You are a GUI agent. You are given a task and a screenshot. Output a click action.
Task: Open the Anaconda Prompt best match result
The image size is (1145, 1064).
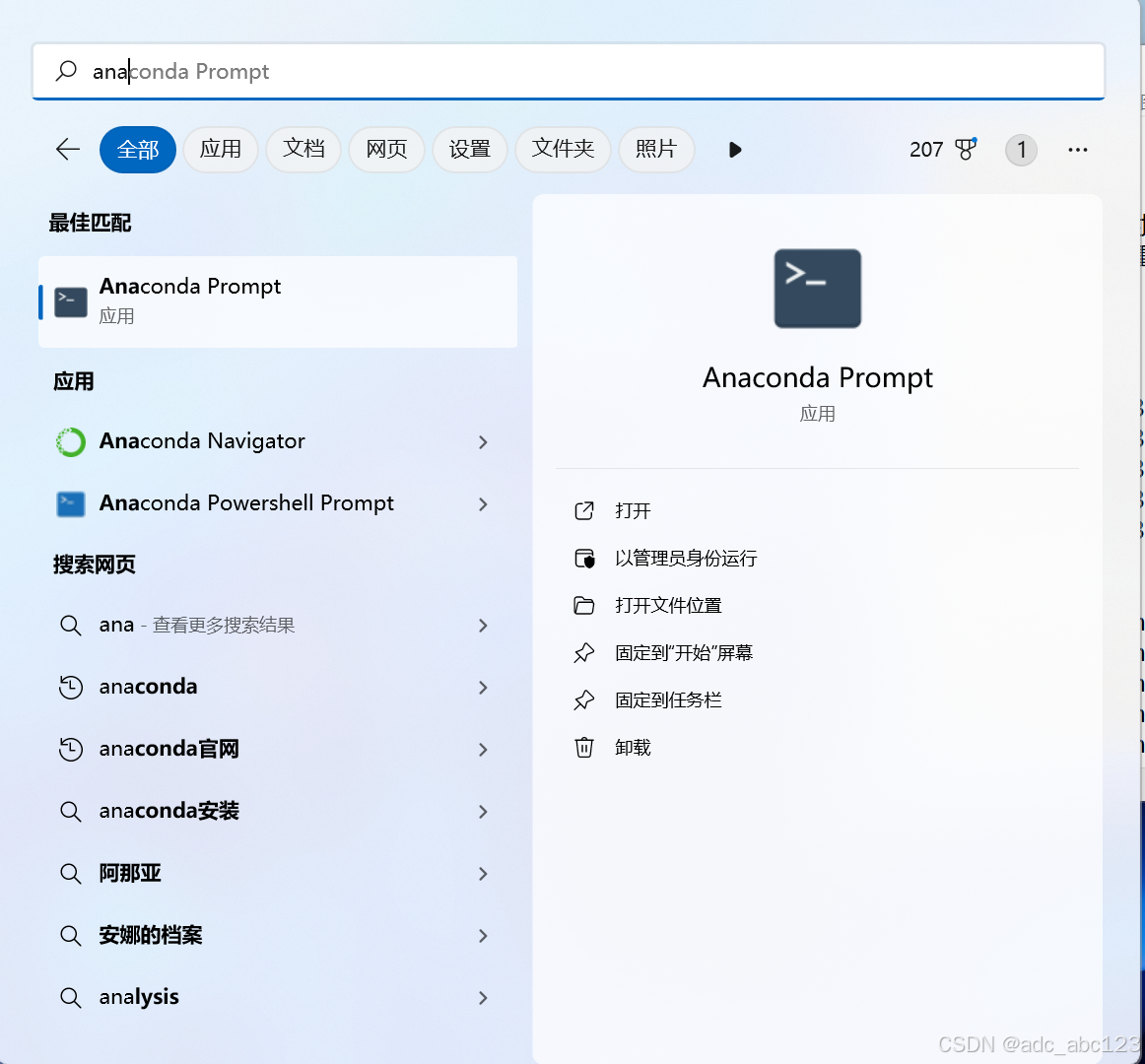click(278, 301)
